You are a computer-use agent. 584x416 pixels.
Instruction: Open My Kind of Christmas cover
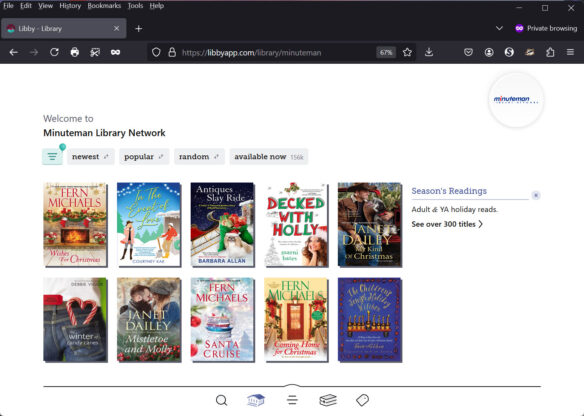[x=370, y=225]
